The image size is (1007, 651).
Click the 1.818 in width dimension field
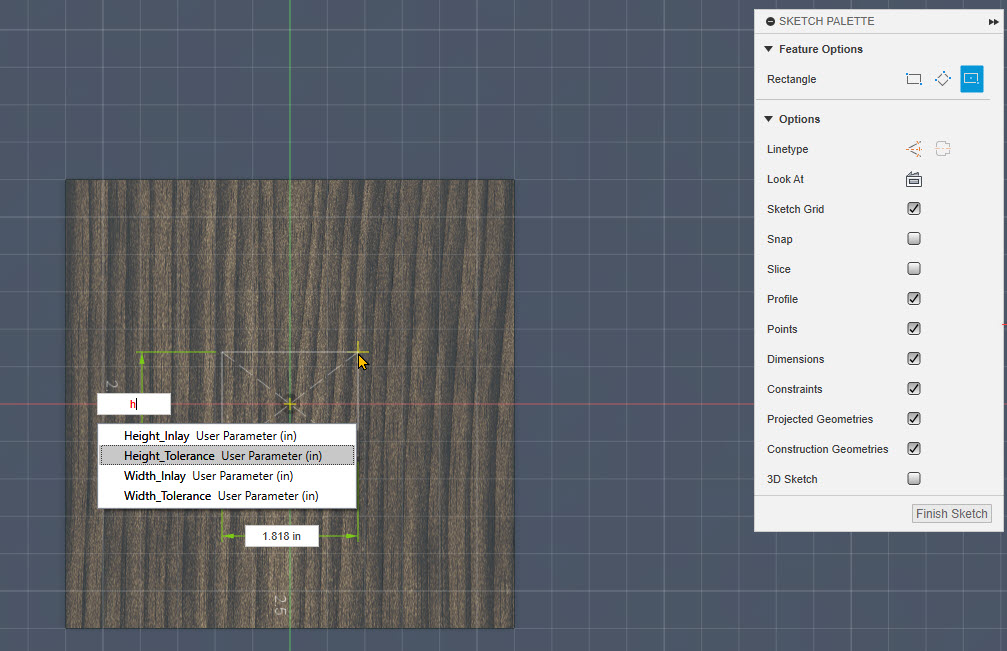click(281, 536)
